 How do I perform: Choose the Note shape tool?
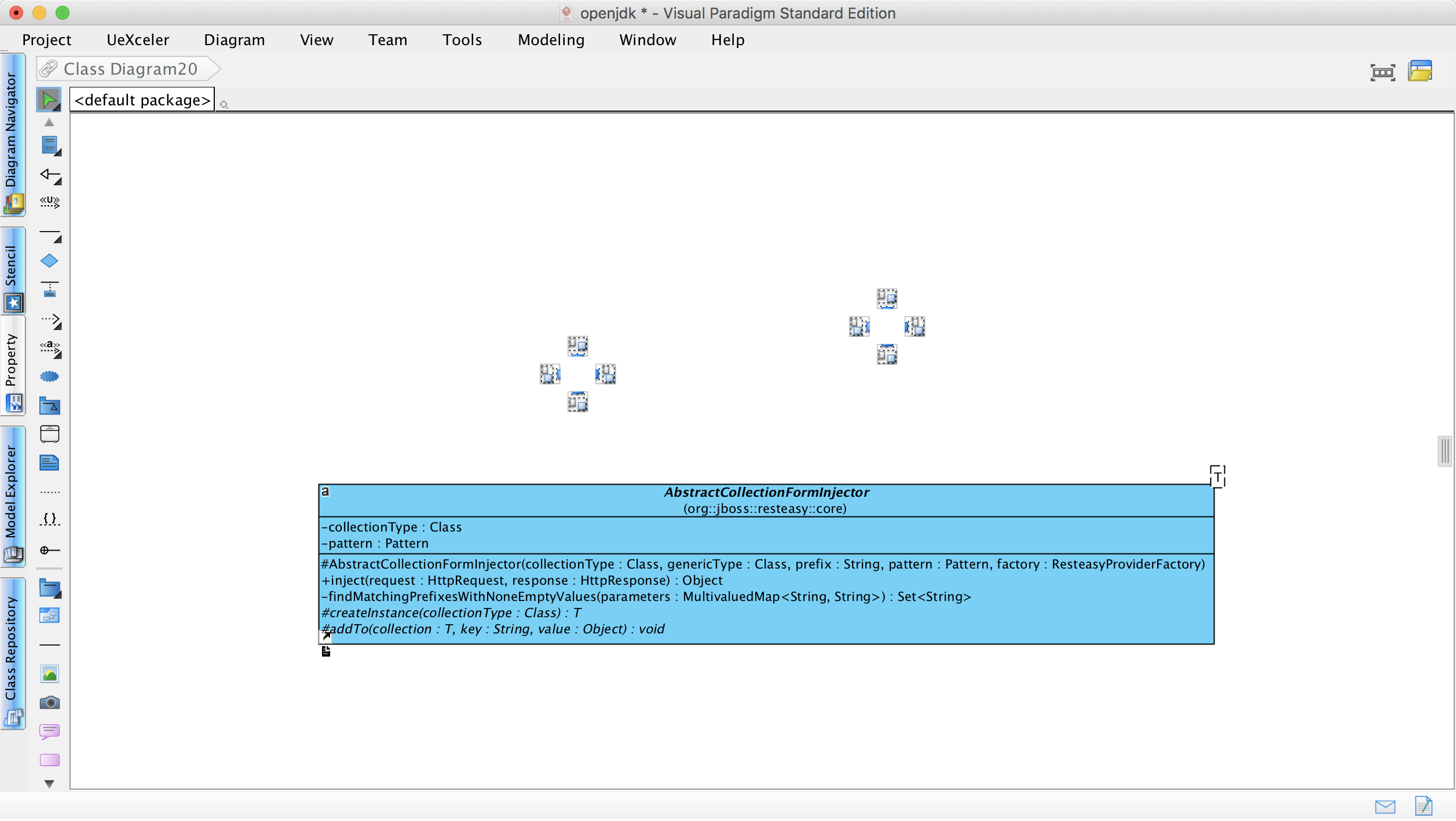pos(49,463)
